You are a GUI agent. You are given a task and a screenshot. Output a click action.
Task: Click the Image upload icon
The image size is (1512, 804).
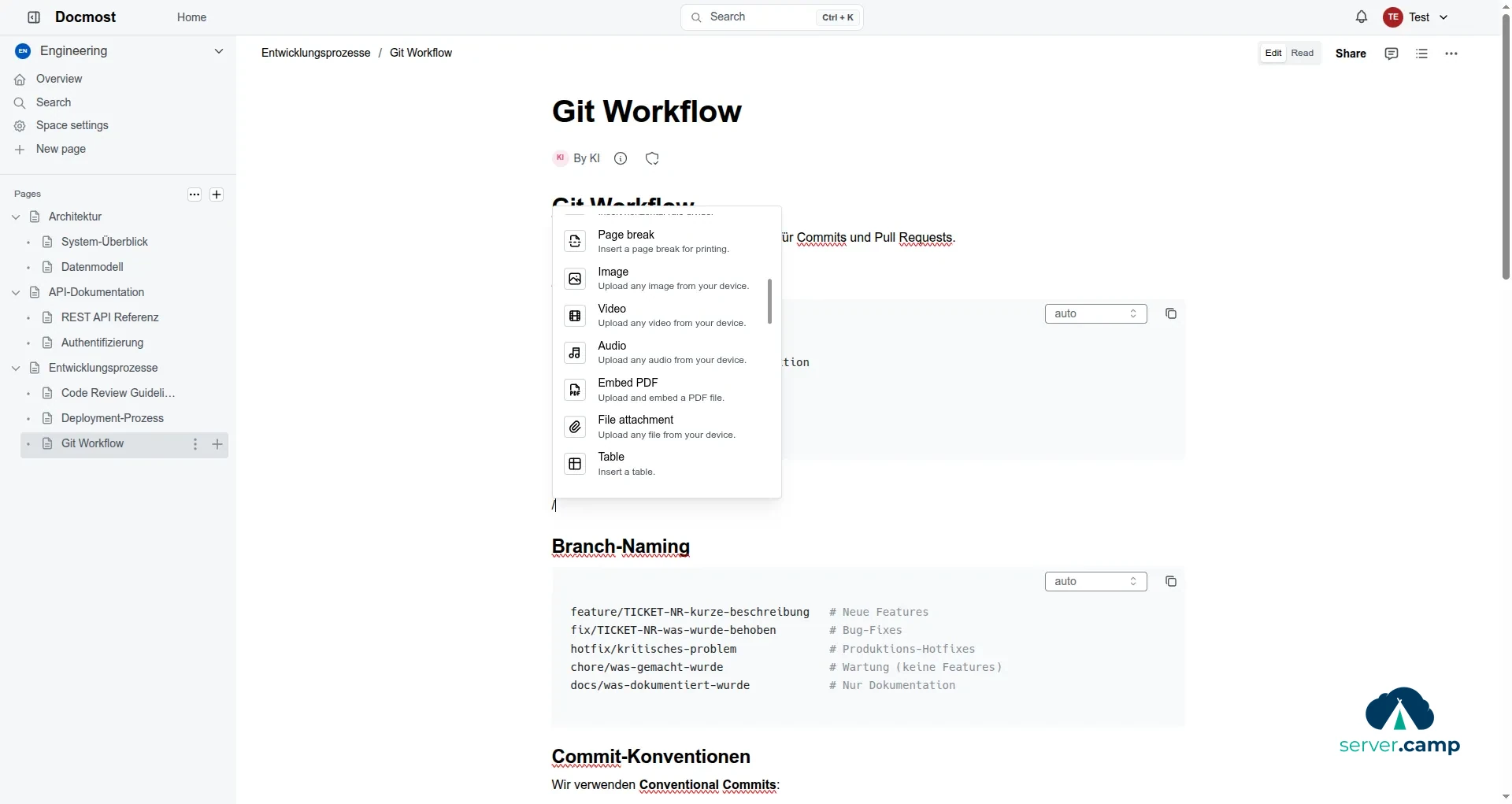click(x=575, y=279)
